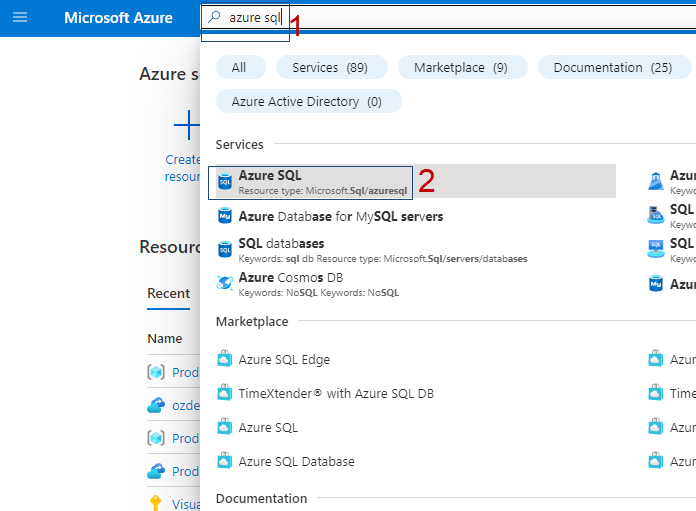Viewport: 696px width, 511px height.
Task: Click the Azure SQL marketplace bag icon
Action: click(225, 427)
